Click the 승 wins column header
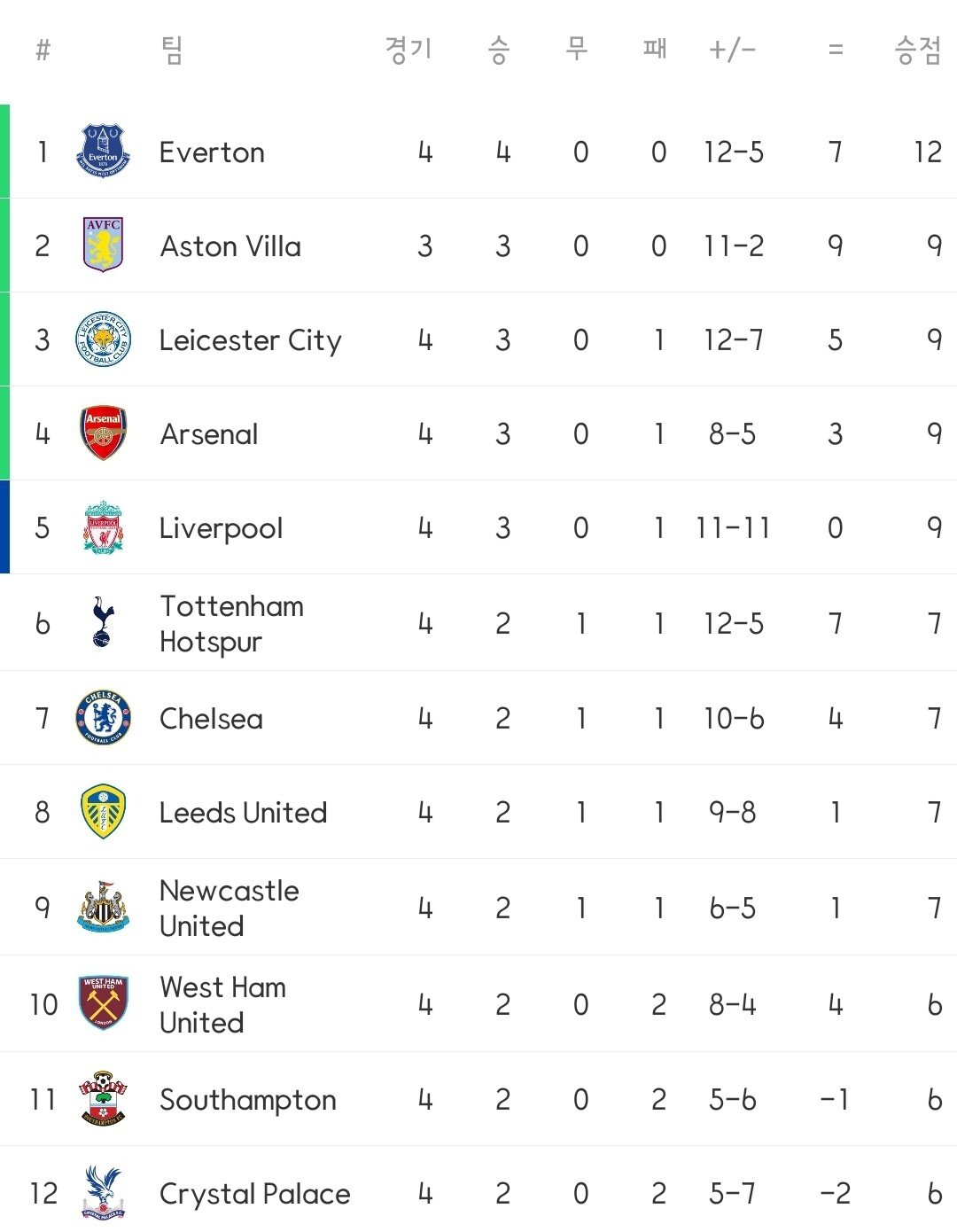 click(x=499, y=50)
